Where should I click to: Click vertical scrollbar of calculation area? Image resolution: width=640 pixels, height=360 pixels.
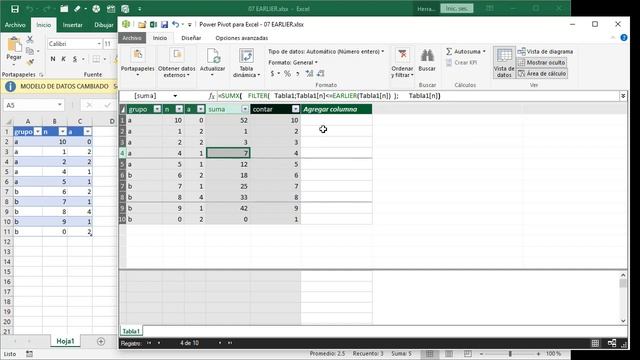pyautogui.click(x=623, y=297)
